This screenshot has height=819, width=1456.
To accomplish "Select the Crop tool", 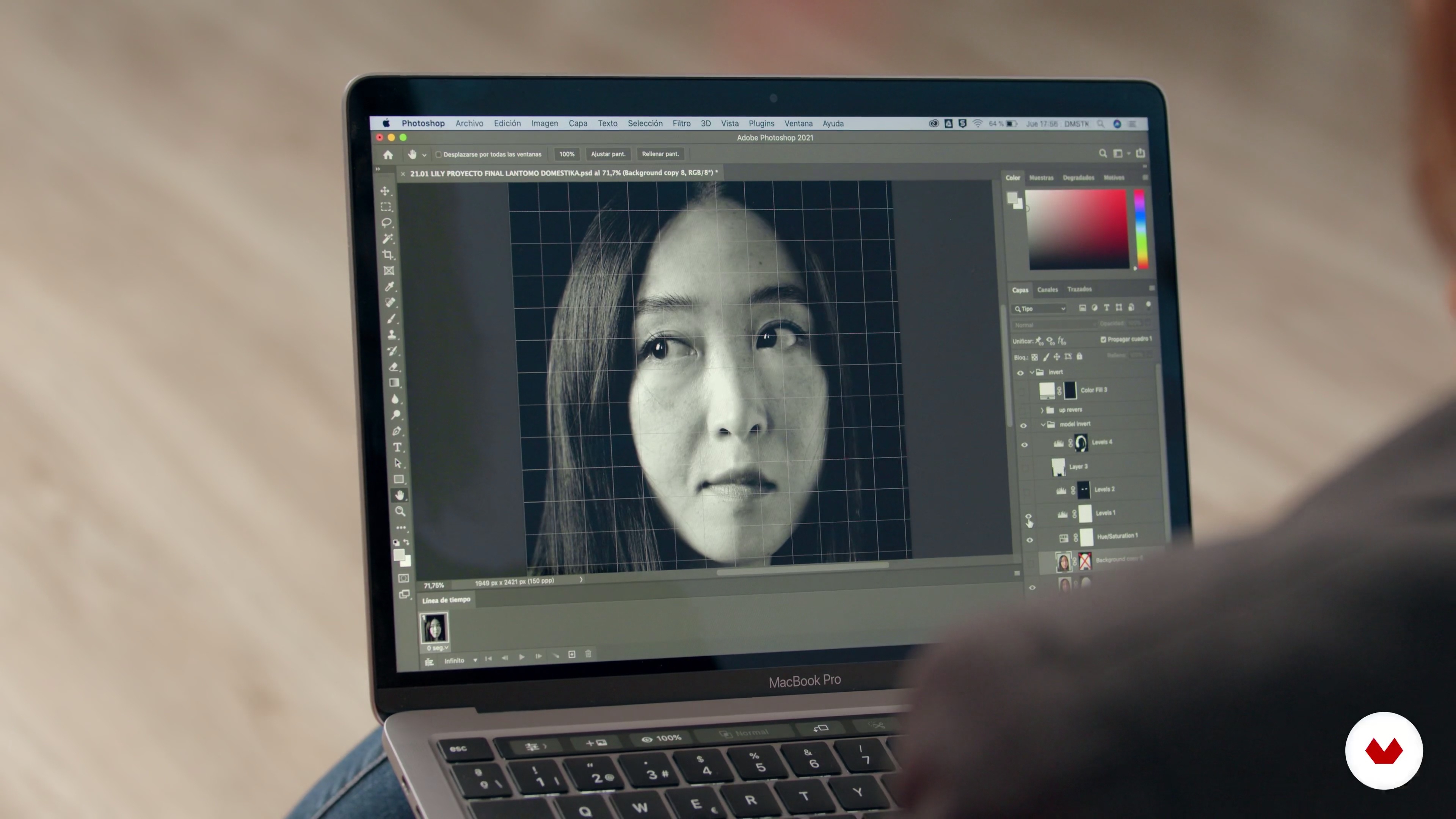I will coord(388,255).
